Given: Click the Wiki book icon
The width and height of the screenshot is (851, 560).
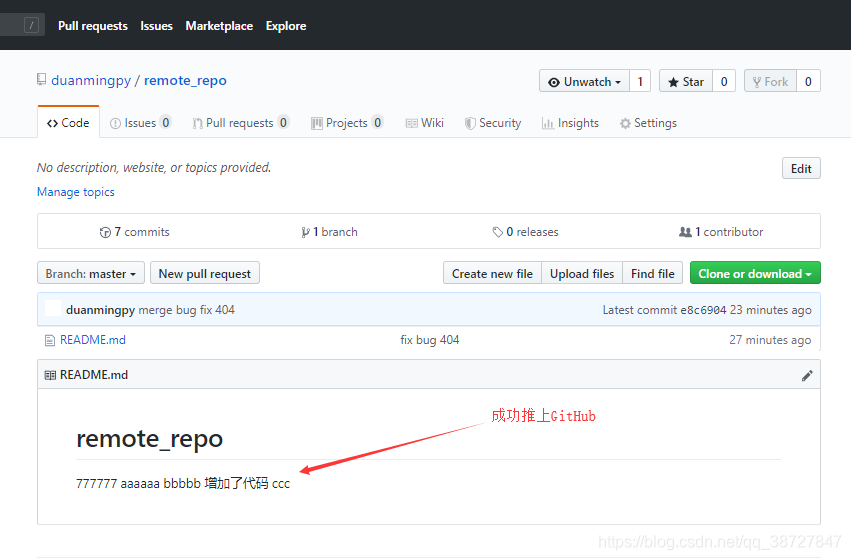Looking at the screenshot, I should click(x=411, y=123).
